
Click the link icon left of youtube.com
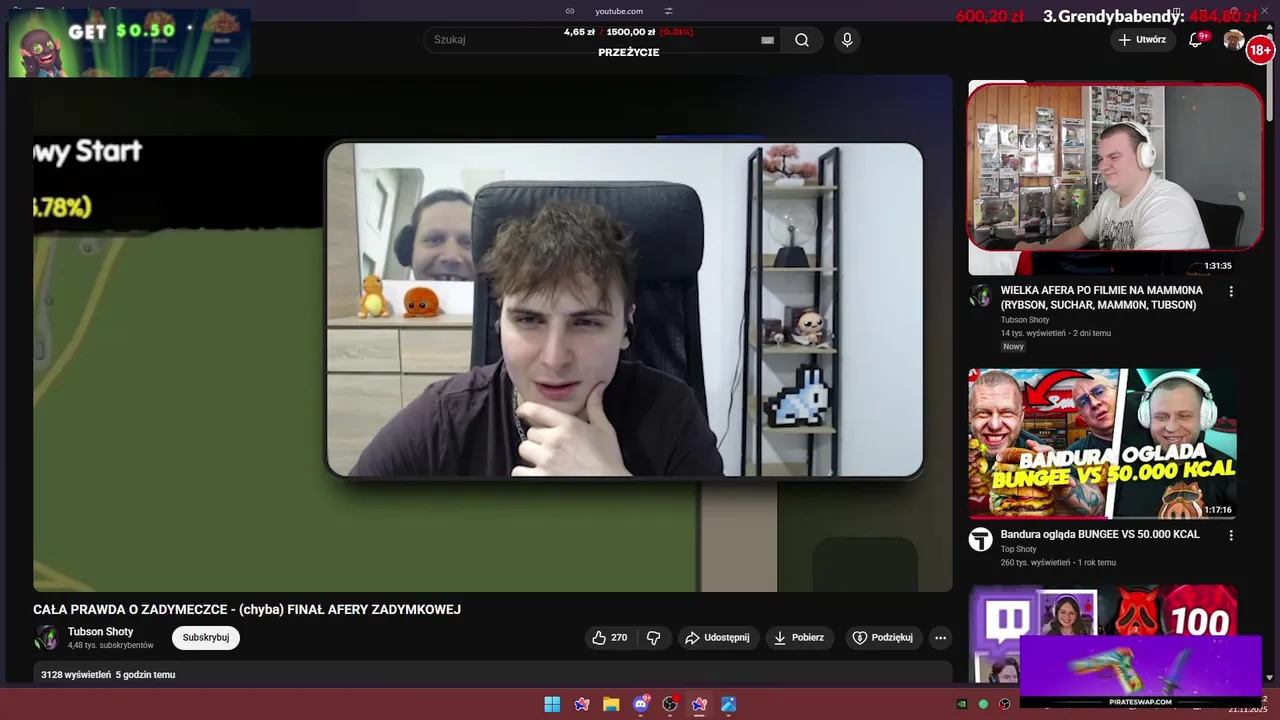(570, 11)
